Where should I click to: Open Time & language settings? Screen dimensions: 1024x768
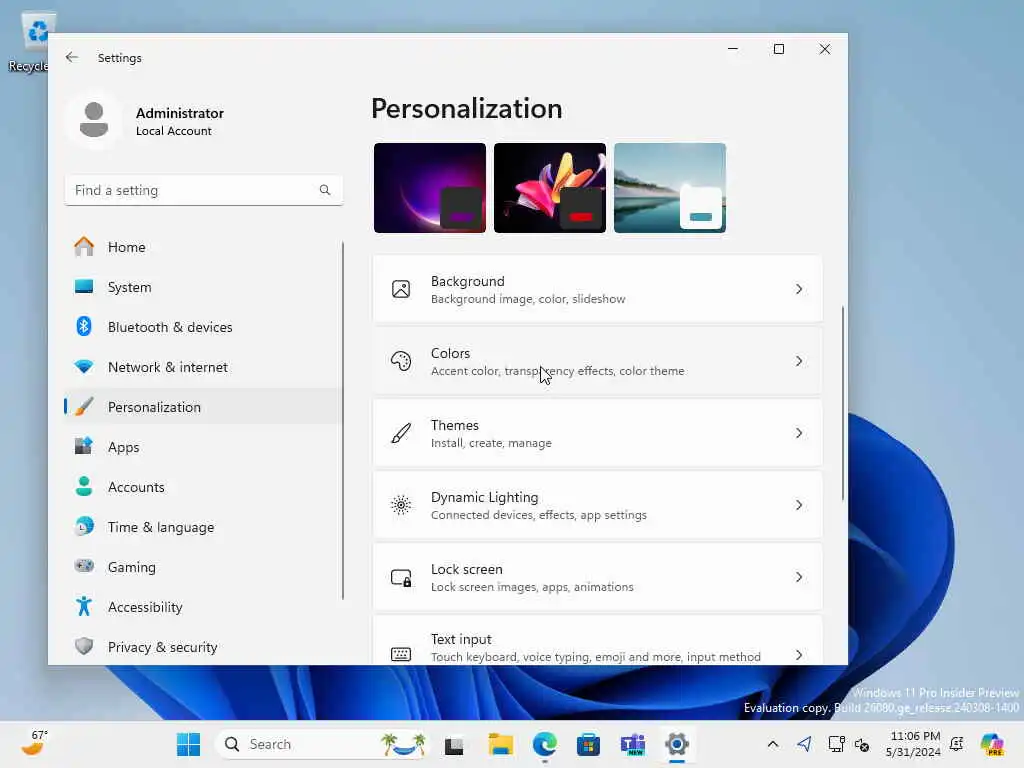pyautogui.click(x=204, y=526)
